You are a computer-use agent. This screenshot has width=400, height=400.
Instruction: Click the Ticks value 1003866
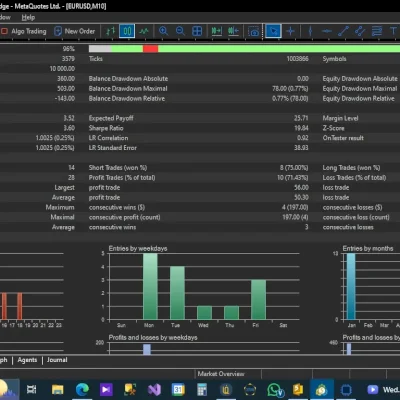coord(297,59)
